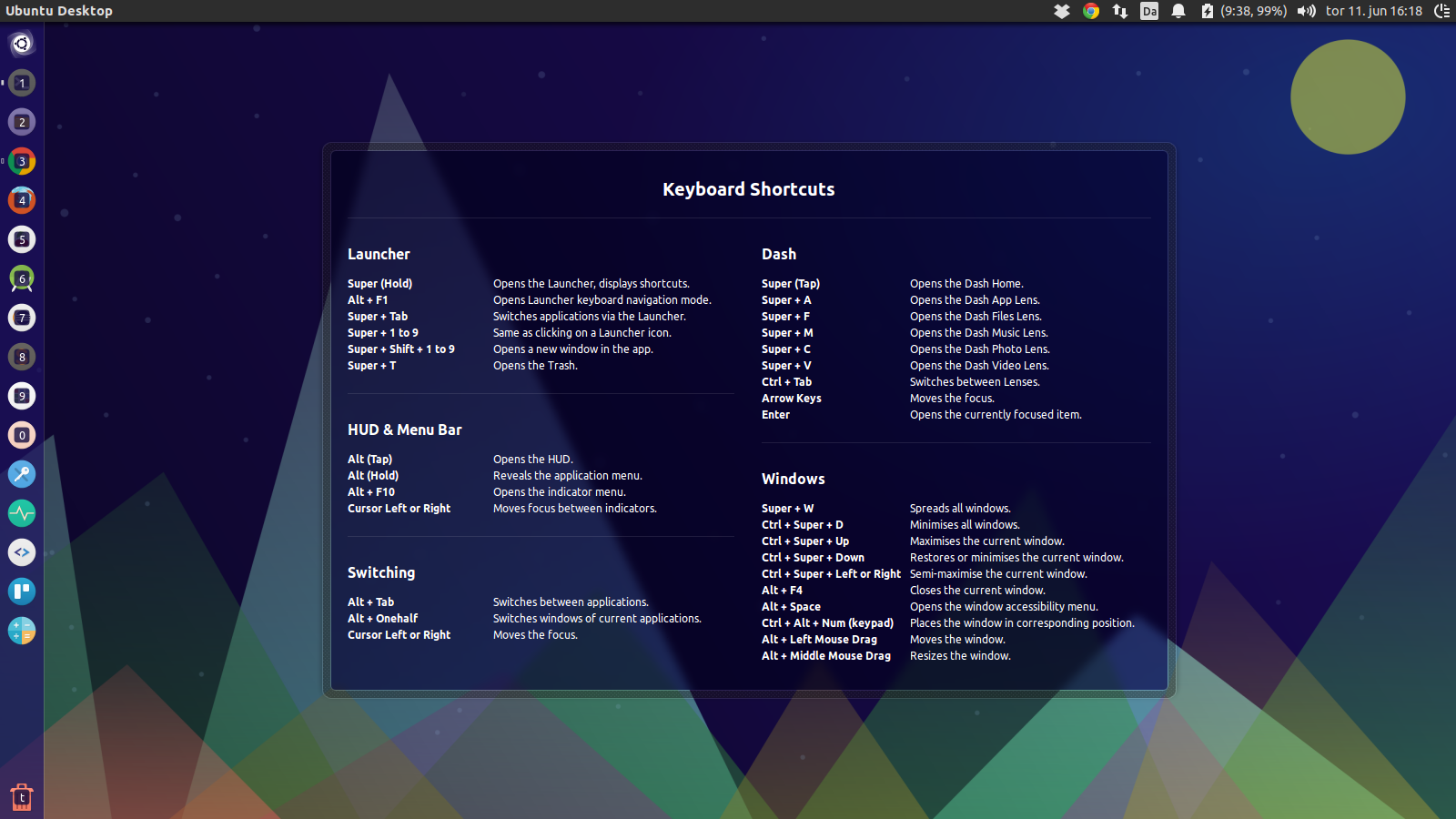Open the Dash via the Ubuntu logo

(22, 44)
